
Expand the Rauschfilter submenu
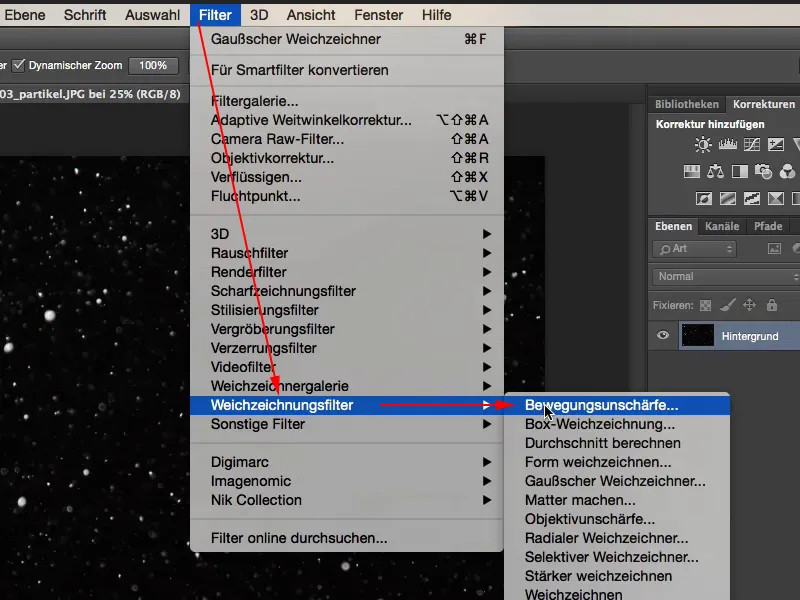347,253
